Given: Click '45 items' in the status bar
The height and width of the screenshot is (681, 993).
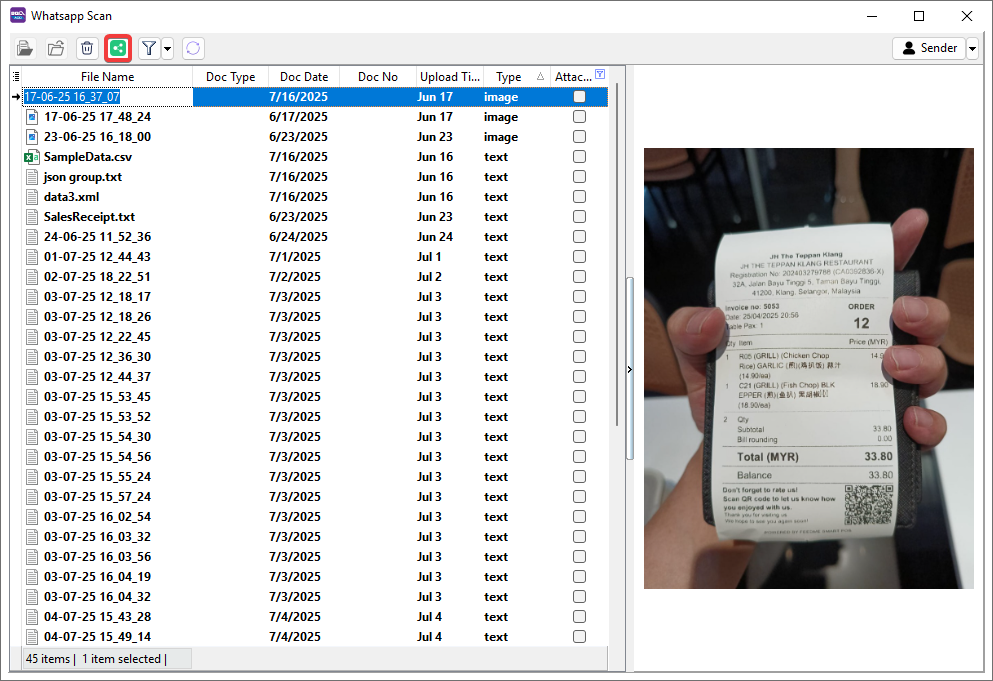Looking at the screenshot, I should (47, 659).
